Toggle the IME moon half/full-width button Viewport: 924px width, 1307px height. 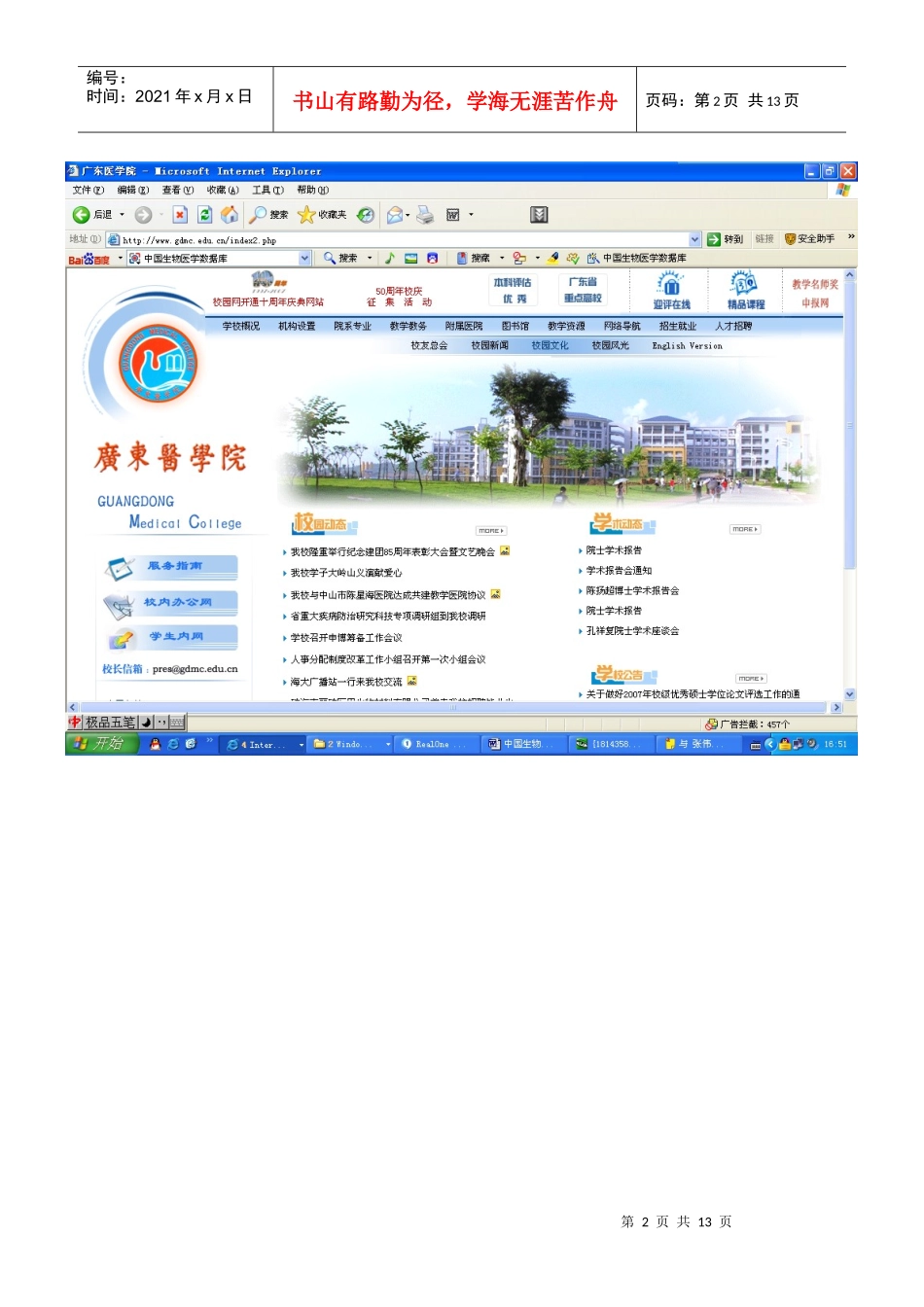(x=147, y=723)
